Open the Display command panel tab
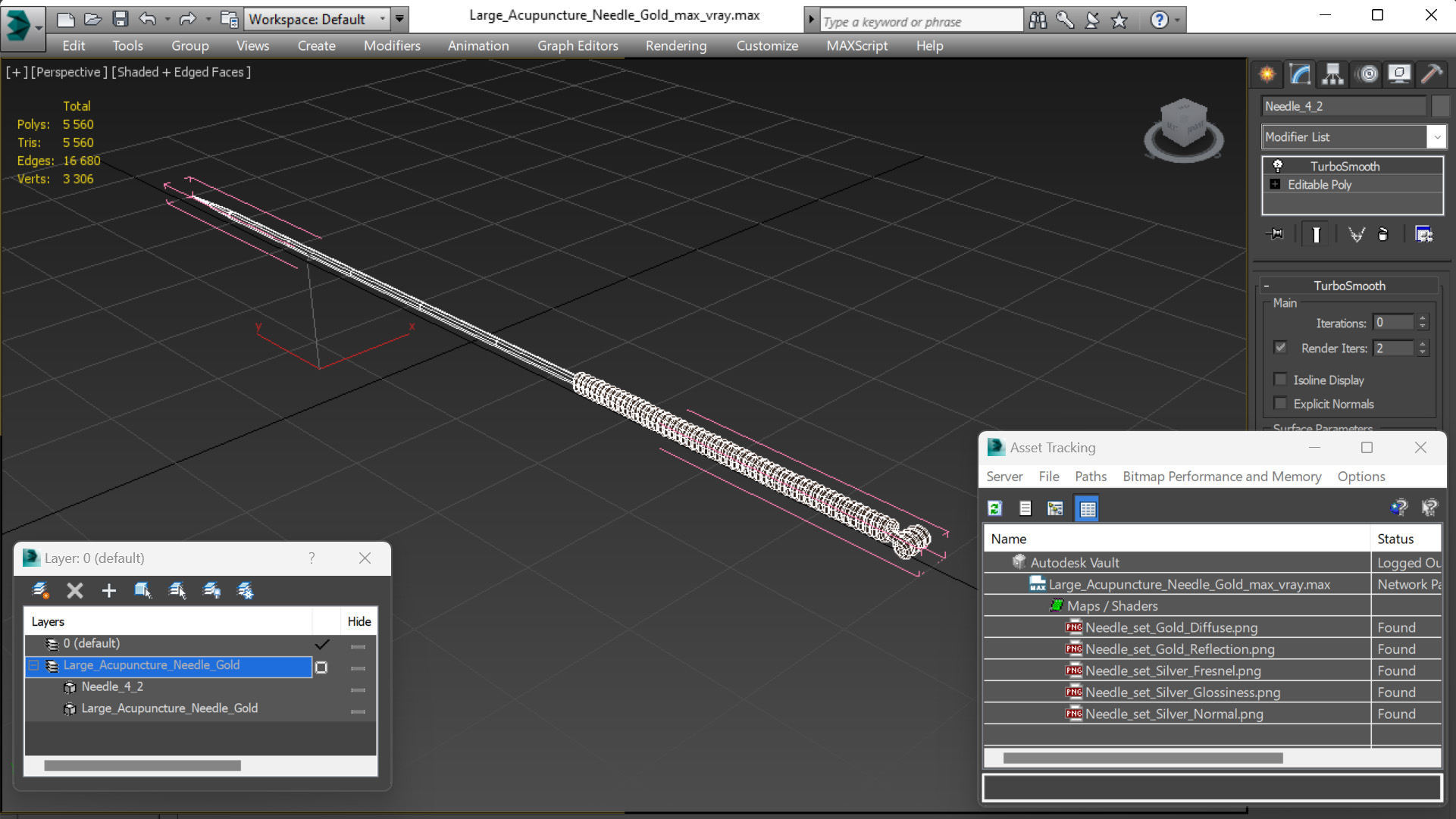Image resolution: width=1456 pixels, height=819 pixels. (1399, 74)
